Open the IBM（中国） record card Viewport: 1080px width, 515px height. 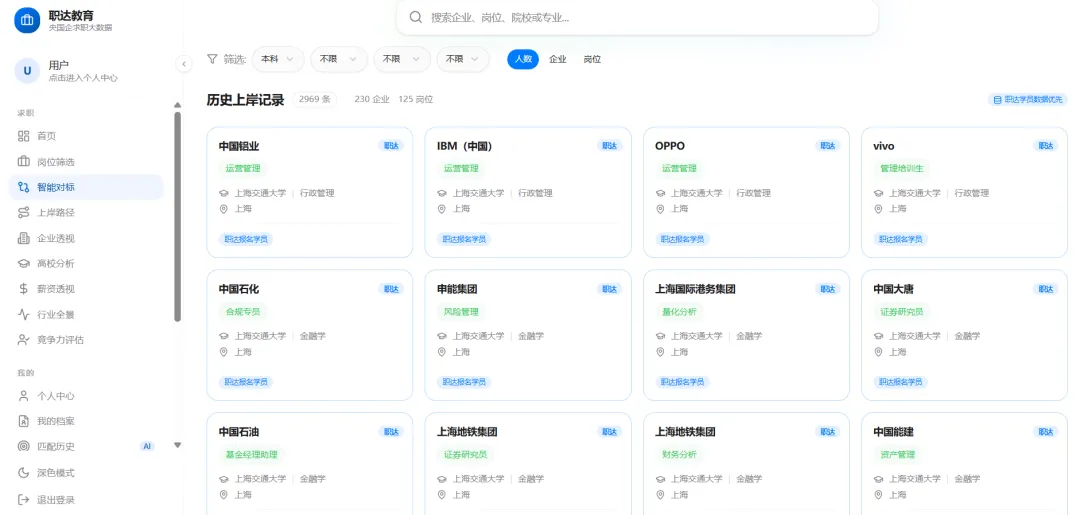click(528, 192)
